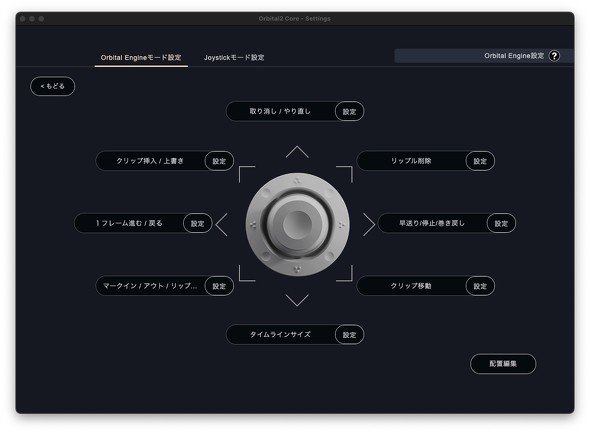
Task: Click 設定 next to クリップ移動
Action: click(x=480, y=286)
